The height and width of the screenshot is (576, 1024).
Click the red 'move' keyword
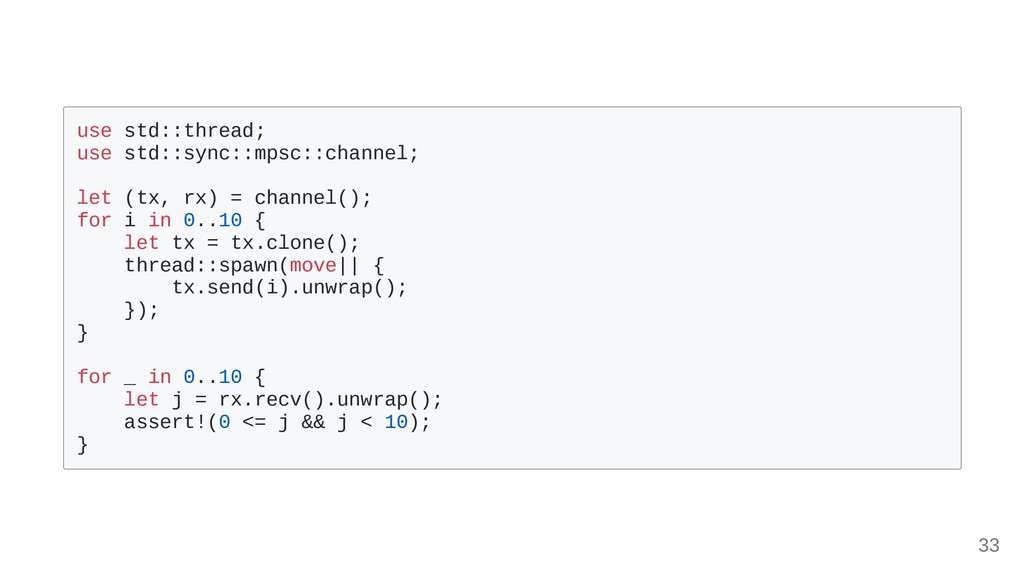pyautogui.click(x=313, y=266)
